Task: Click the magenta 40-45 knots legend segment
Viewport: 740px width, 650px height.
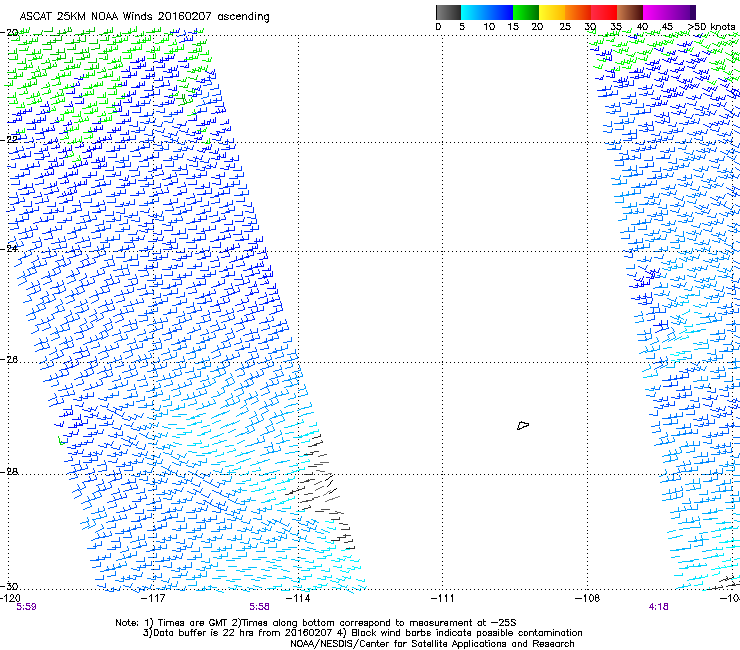Action: (656, 12)
